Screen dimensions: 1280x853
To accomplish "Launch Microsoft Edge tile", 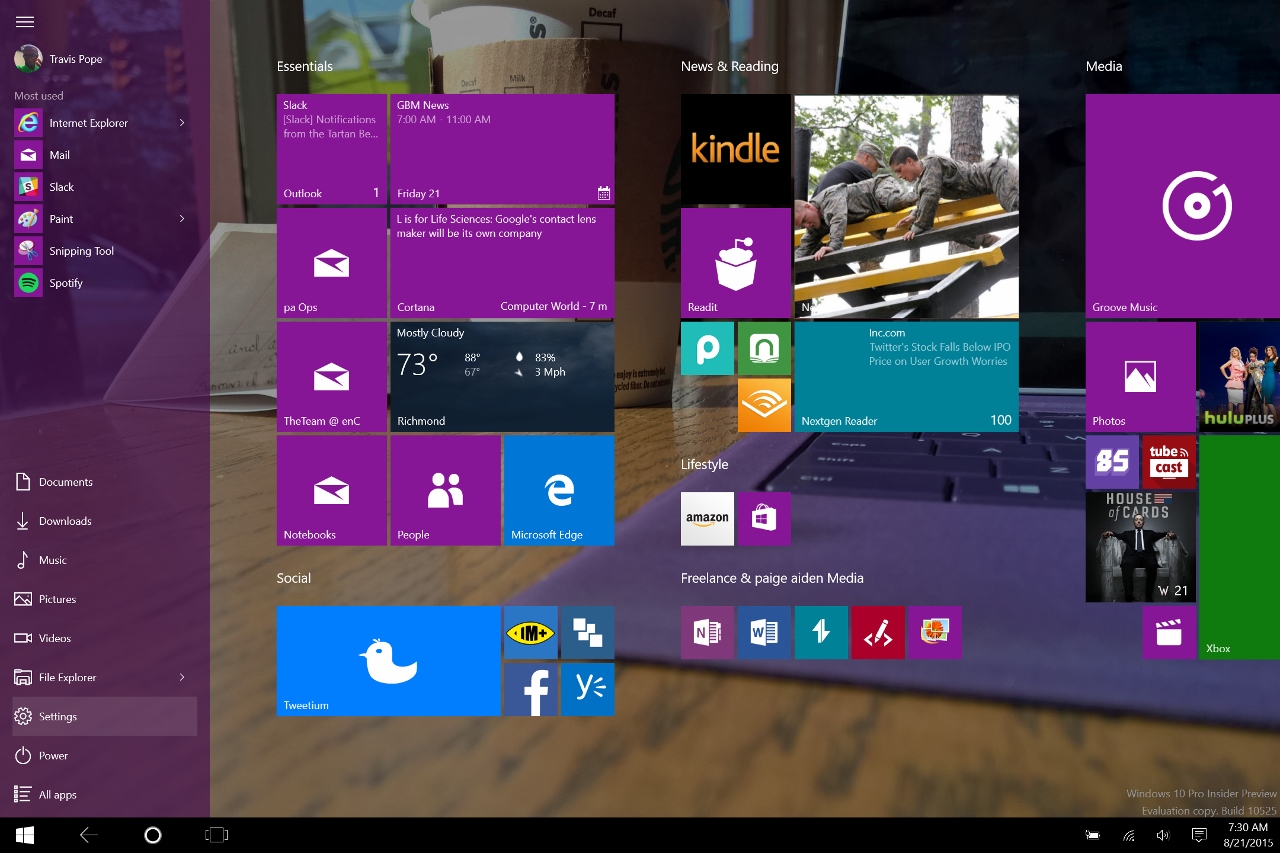I will [559, 490].
